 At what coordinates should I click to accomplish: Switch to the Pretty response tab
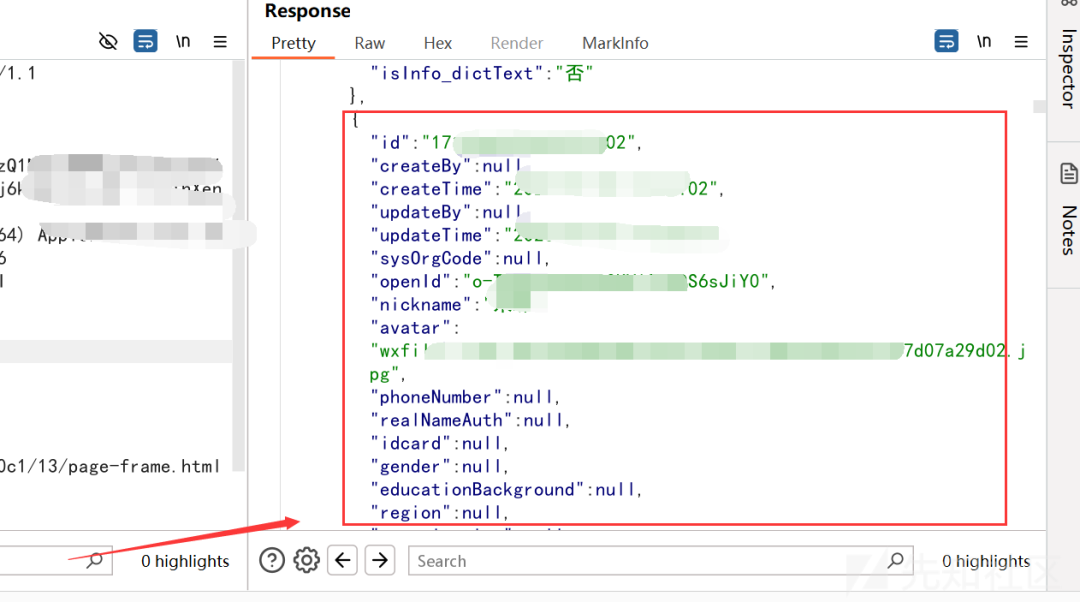tap(293, 43)
